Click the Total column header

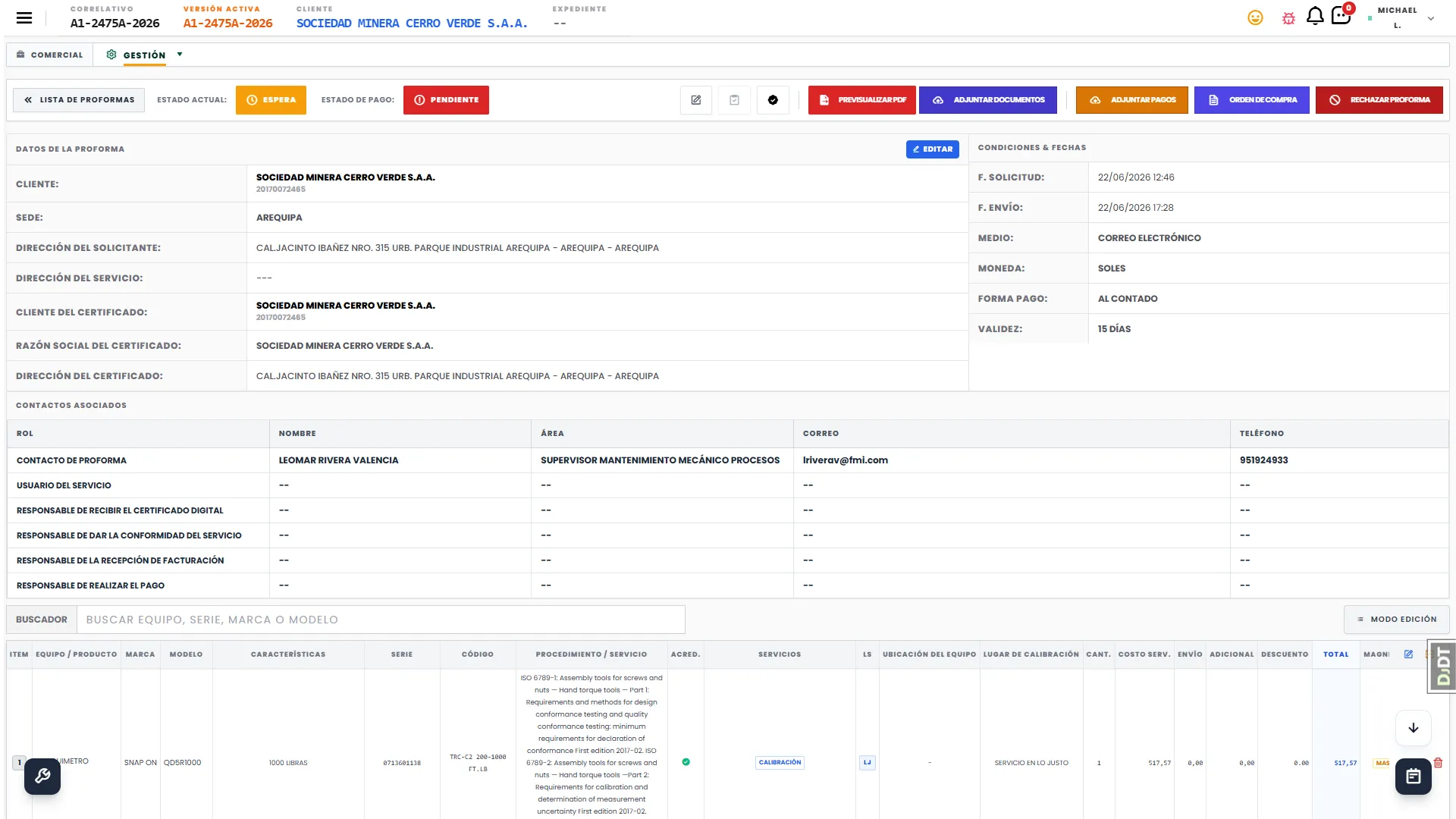pyautogui.click(x=1336, y=654)
